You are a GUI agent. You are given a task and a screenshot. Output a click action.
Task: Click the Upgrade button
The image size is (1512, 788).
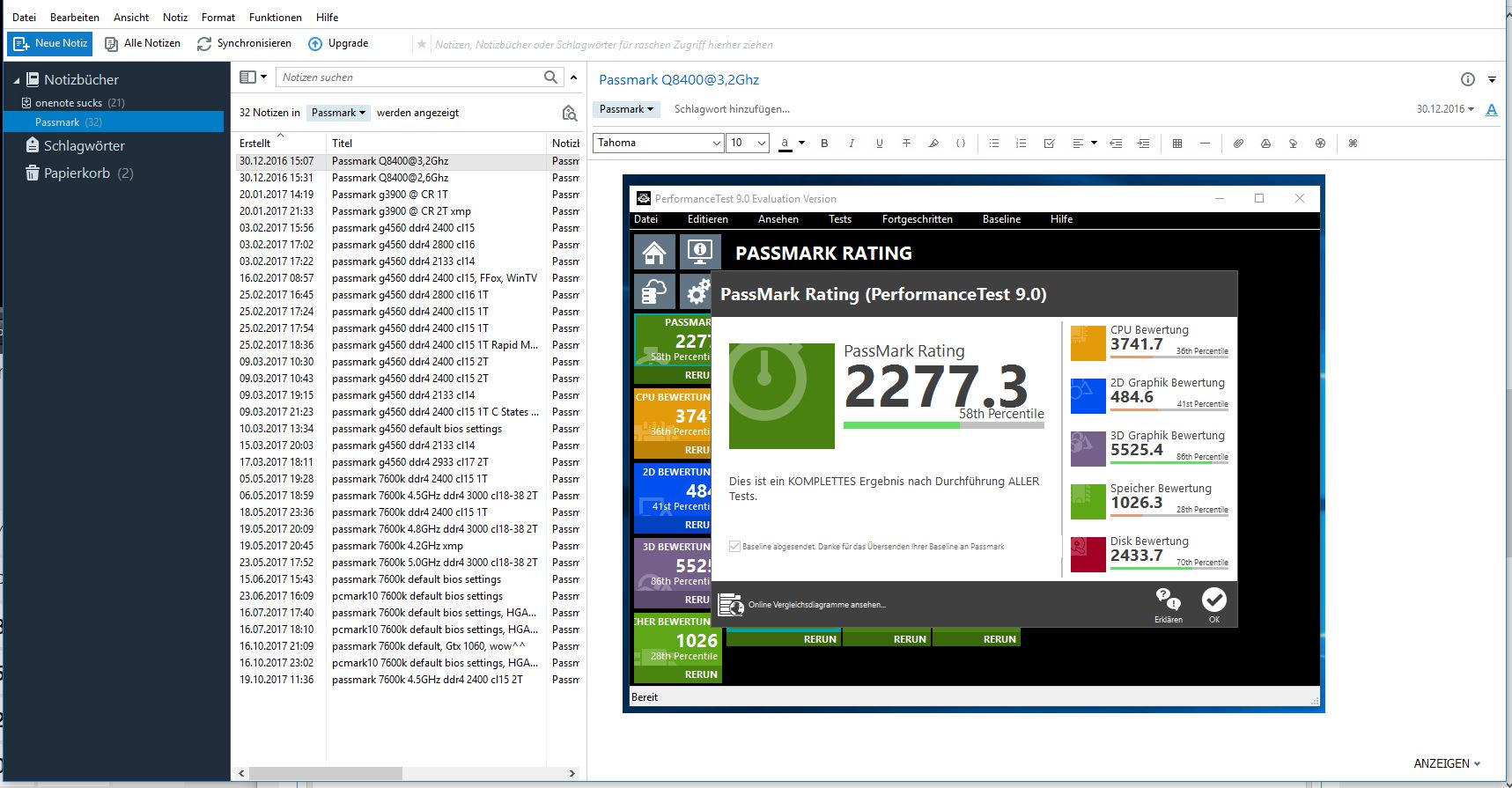(338, 43)
